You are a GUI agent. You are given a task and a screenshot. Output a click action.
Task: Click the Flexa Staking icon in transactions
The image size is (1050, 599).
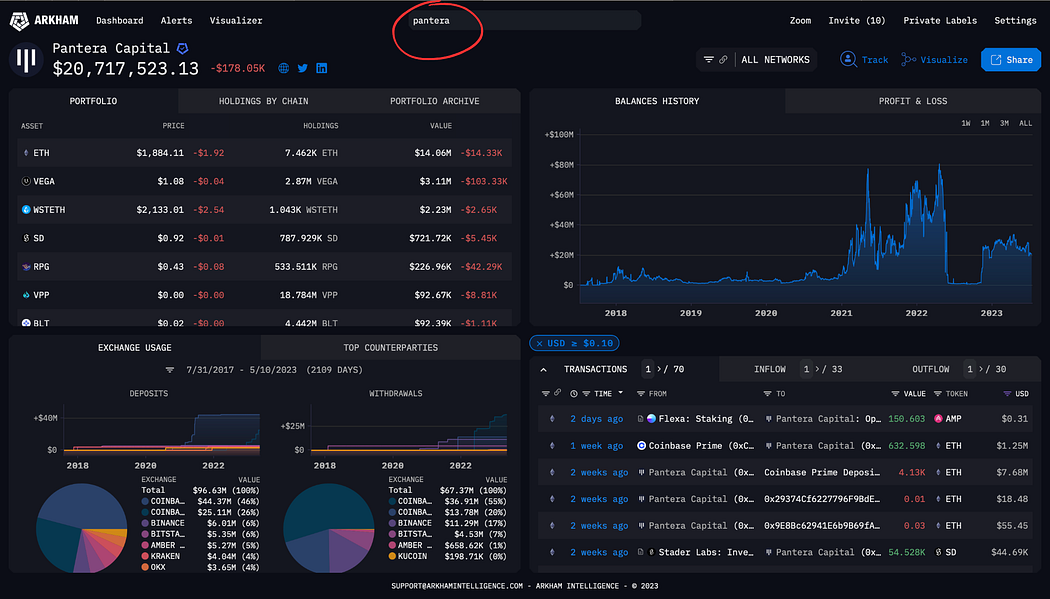(x=651, y=418)
